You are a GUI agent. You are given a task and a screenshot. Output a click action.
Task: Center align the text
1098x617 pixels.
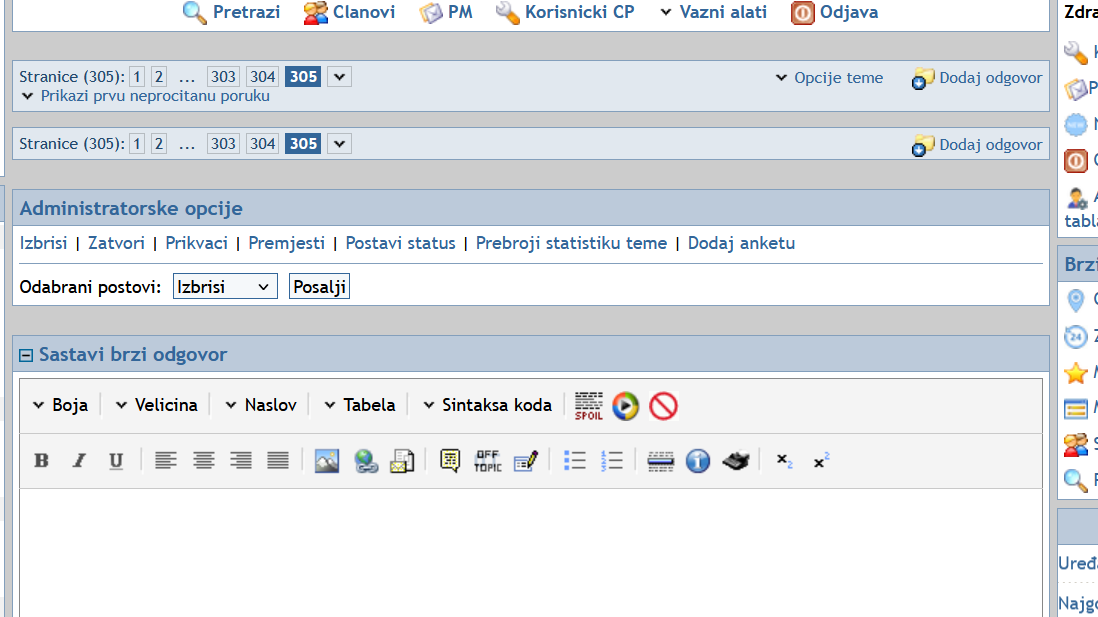click(204, 461)
